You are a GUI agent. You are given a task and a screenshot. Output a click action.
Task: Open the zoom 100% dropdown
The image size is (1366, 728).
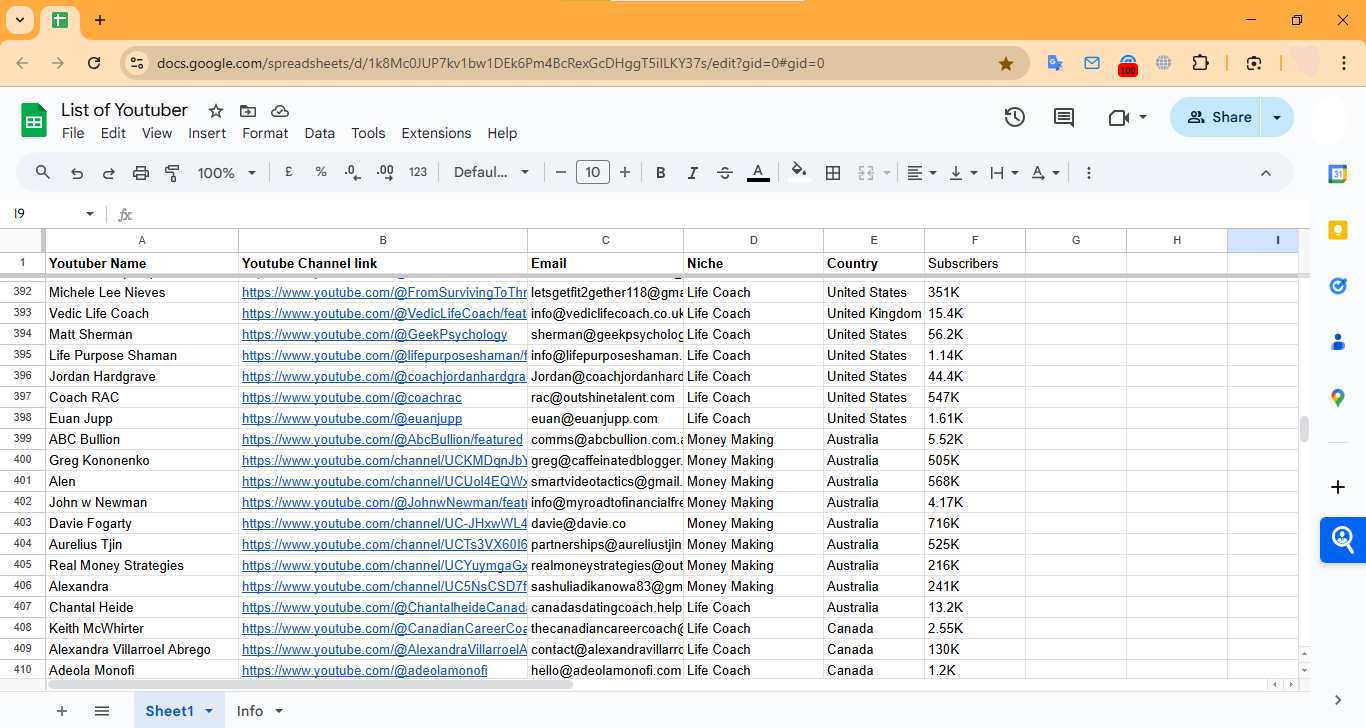click(x=226, y=173)
